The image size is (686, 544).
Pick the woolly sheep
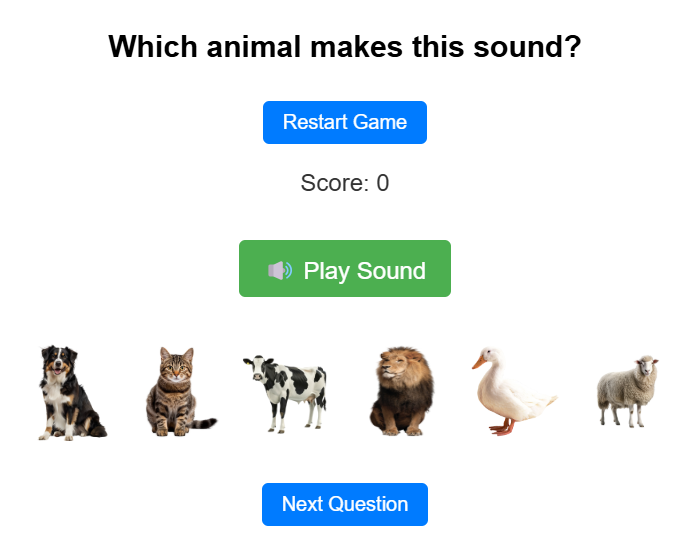click(x=627, y=391)
